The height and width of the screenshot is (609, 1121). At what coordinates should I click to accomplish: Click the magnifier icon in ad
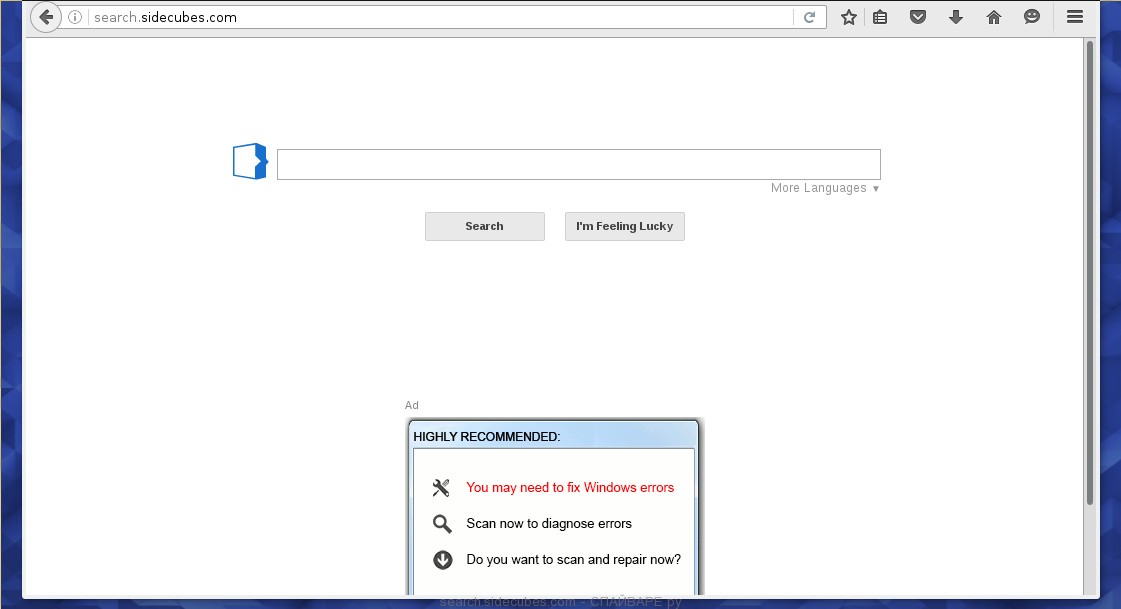pos(442,524)
